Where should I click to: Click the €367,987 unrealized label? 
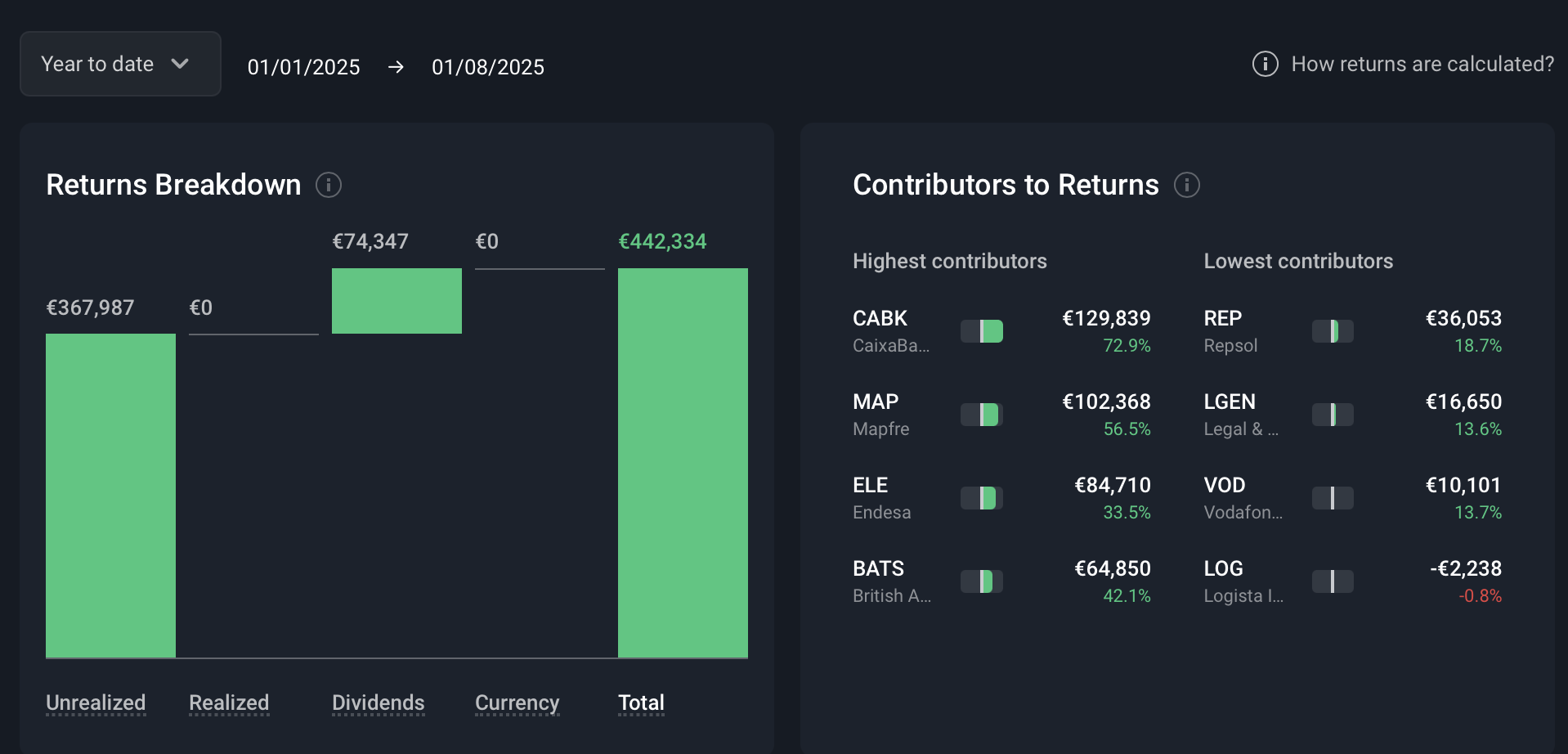pyautogui.click(x=90, y=307)
